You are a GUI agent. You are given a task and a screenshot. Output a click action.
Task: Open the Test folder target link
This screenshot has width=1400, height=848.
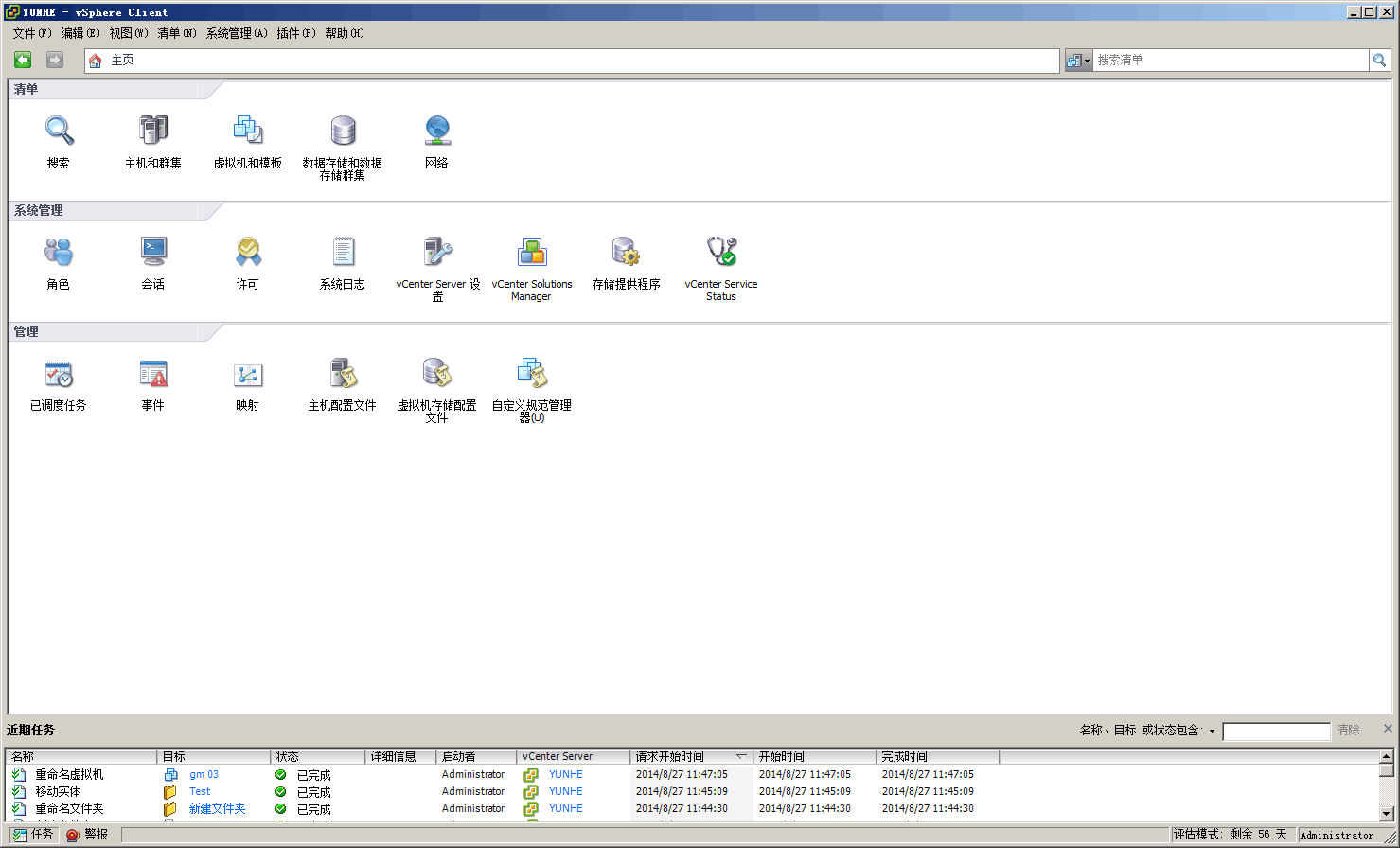[200, 791]
